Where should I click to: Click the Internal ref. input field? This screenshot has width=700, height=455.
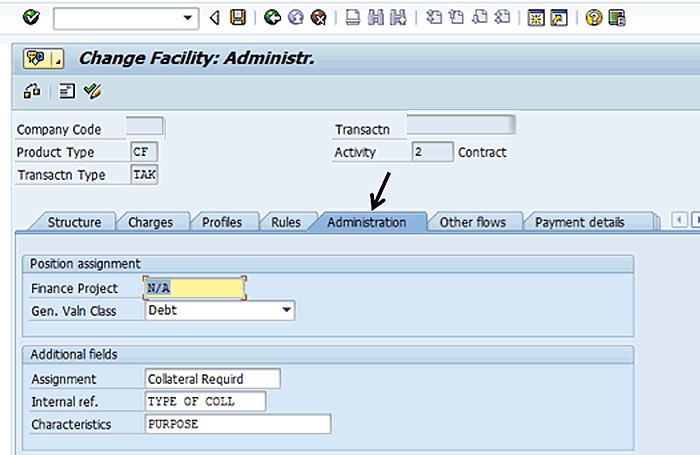coord(204,401)
